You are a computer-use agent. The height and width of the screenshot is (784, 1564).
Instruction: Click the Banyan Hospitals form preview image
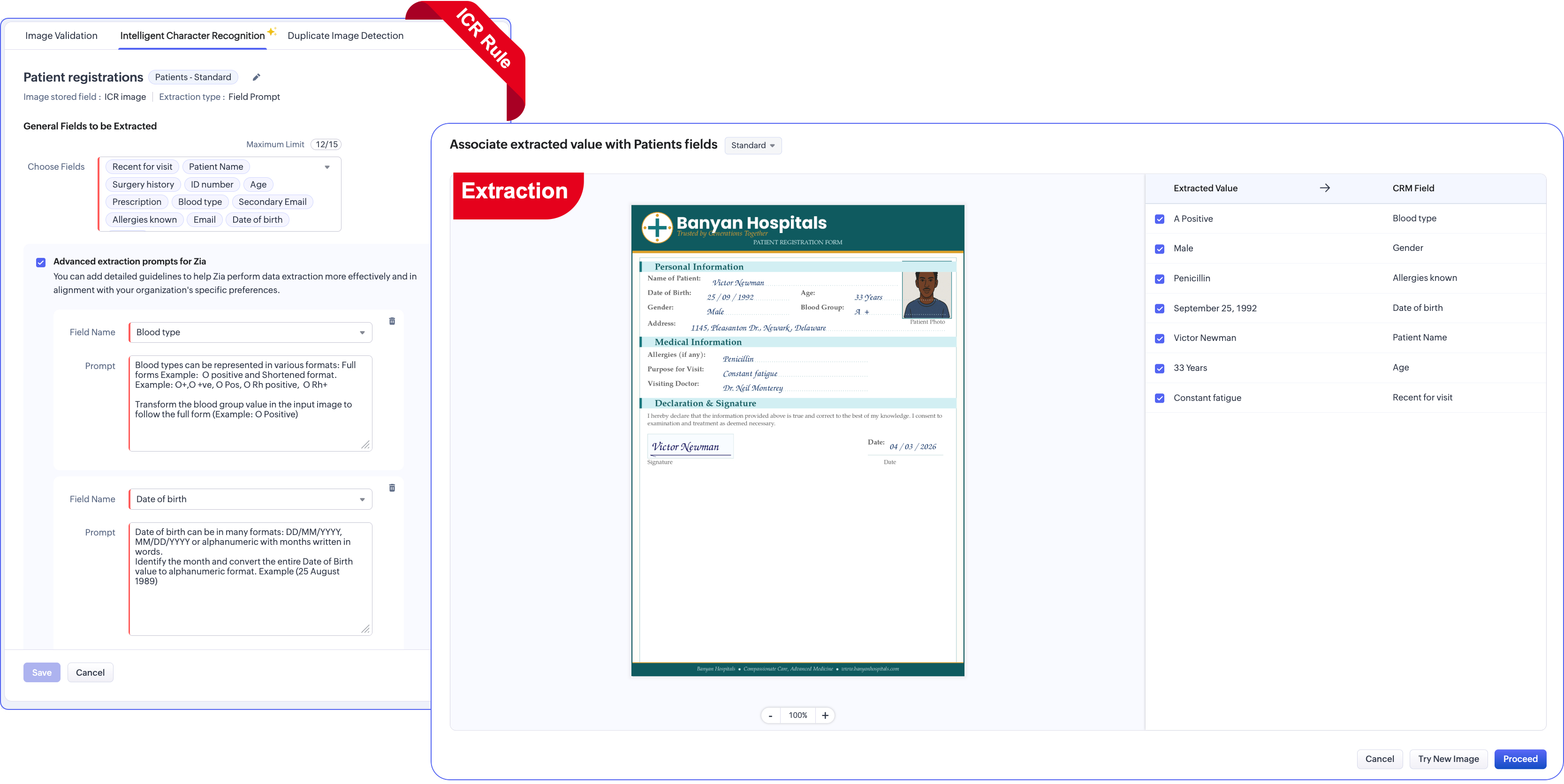[x=797, y=440]
